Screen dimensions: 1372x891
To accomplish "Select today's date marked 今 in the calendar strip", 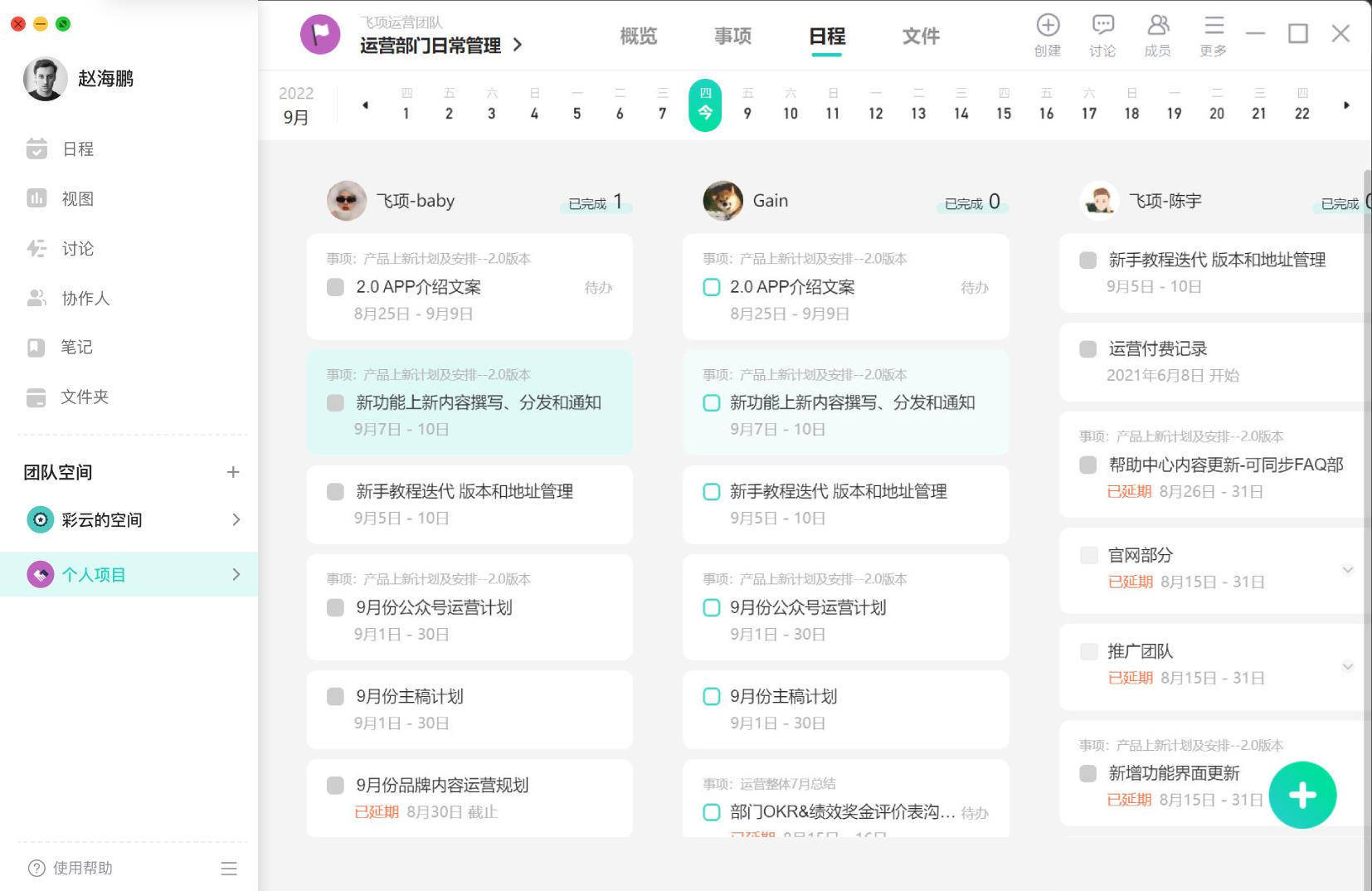I will point(705,105).
